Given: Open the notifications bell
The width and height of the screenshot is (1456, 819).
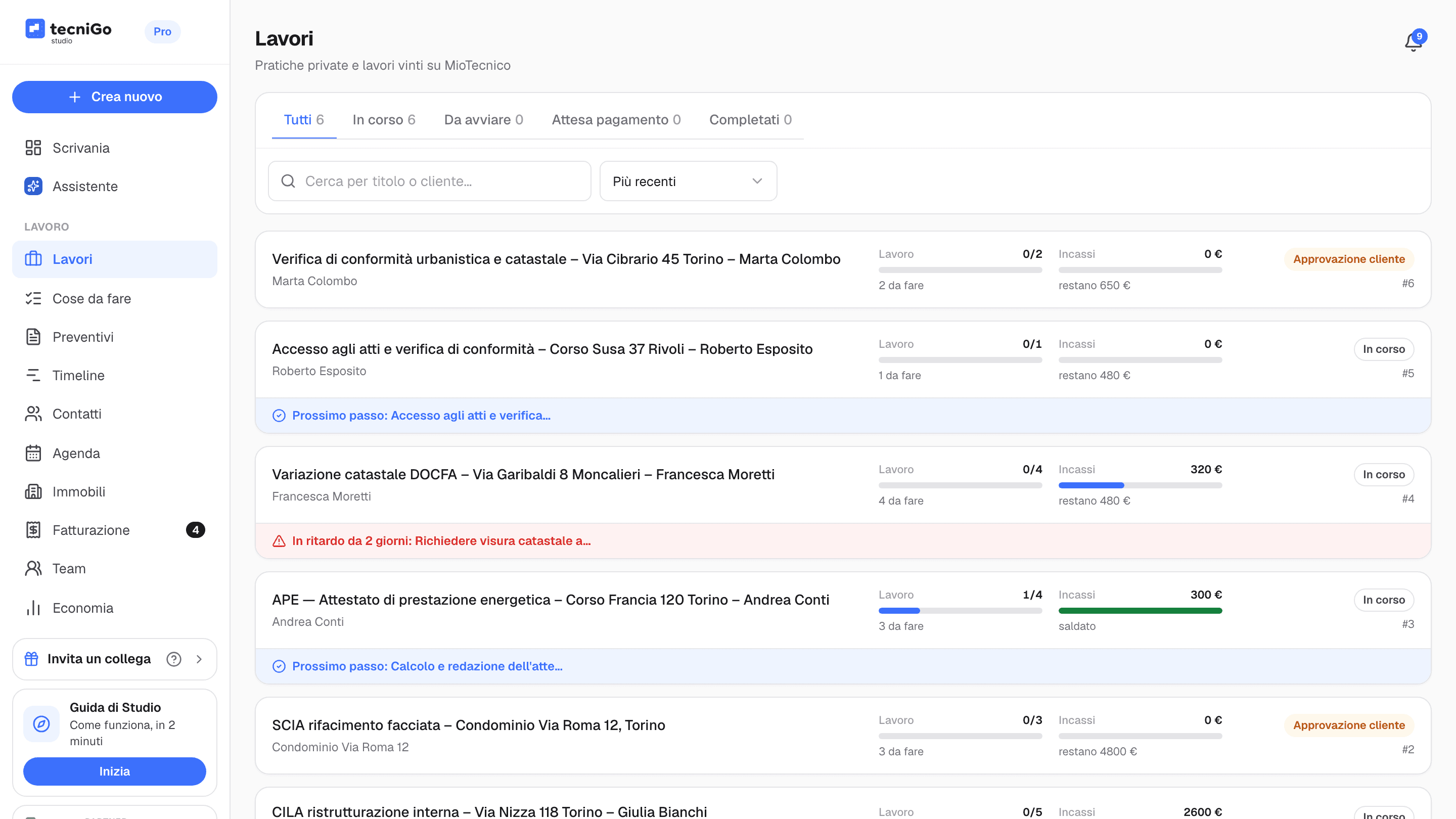Looking at the screenshot, I should click(x=1413, y=42).
